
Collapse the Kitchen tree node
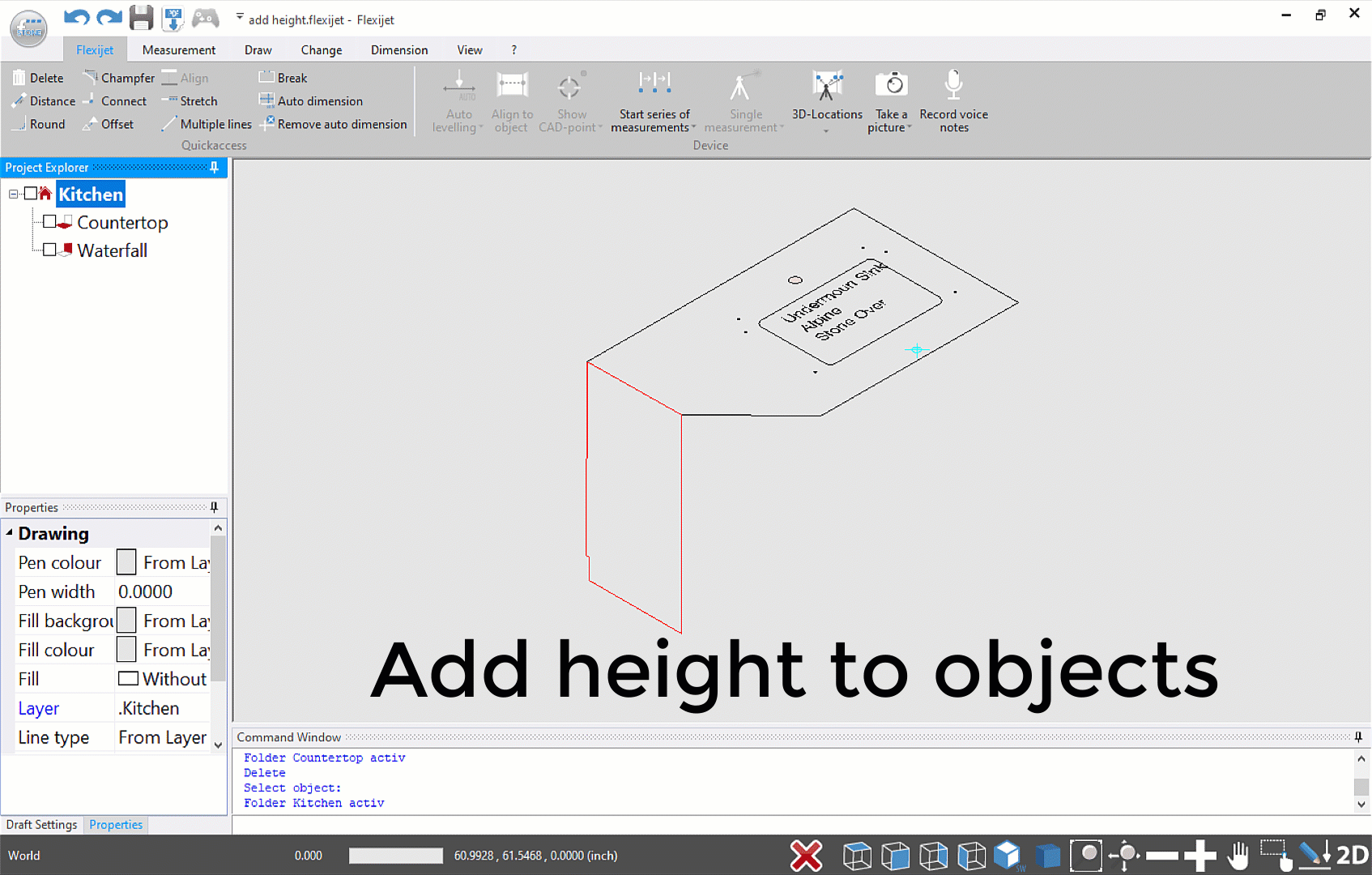(x=12, y=194)
